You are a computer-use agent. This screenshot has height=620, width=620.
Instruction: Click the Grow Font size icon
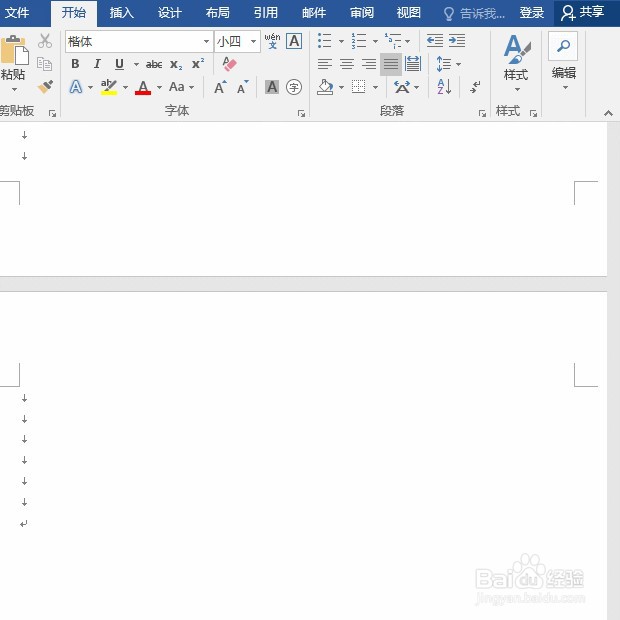(x=220, y=87)
